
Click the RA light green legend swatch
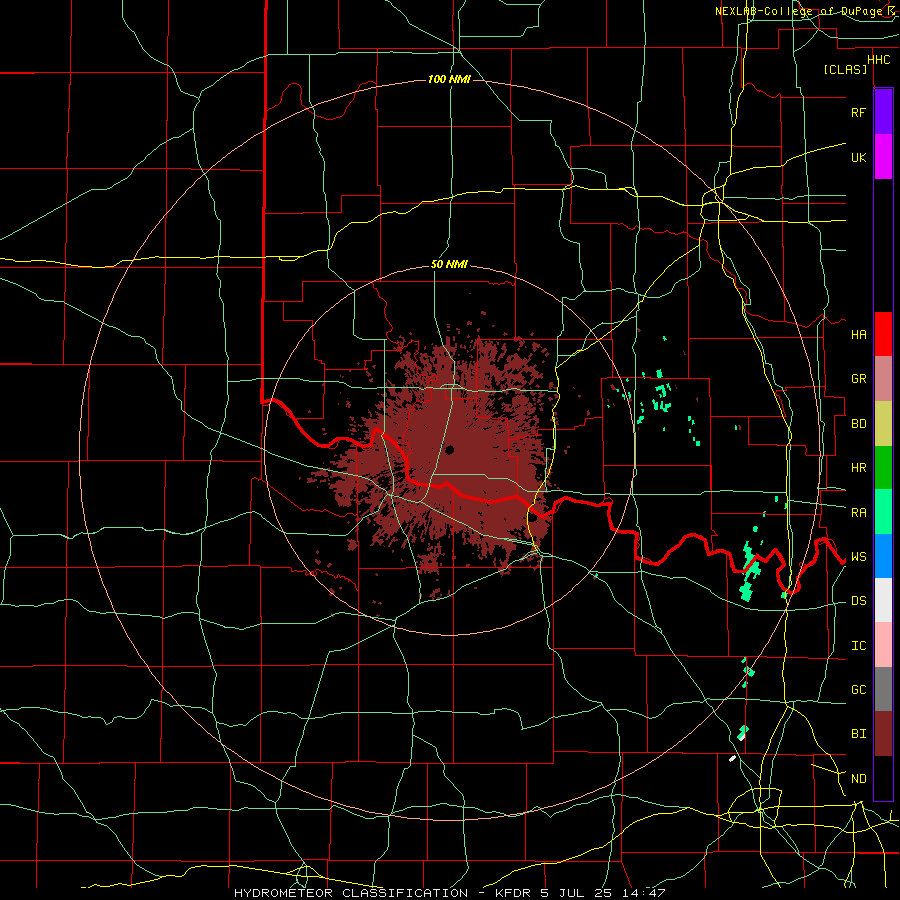pos(883,512)
